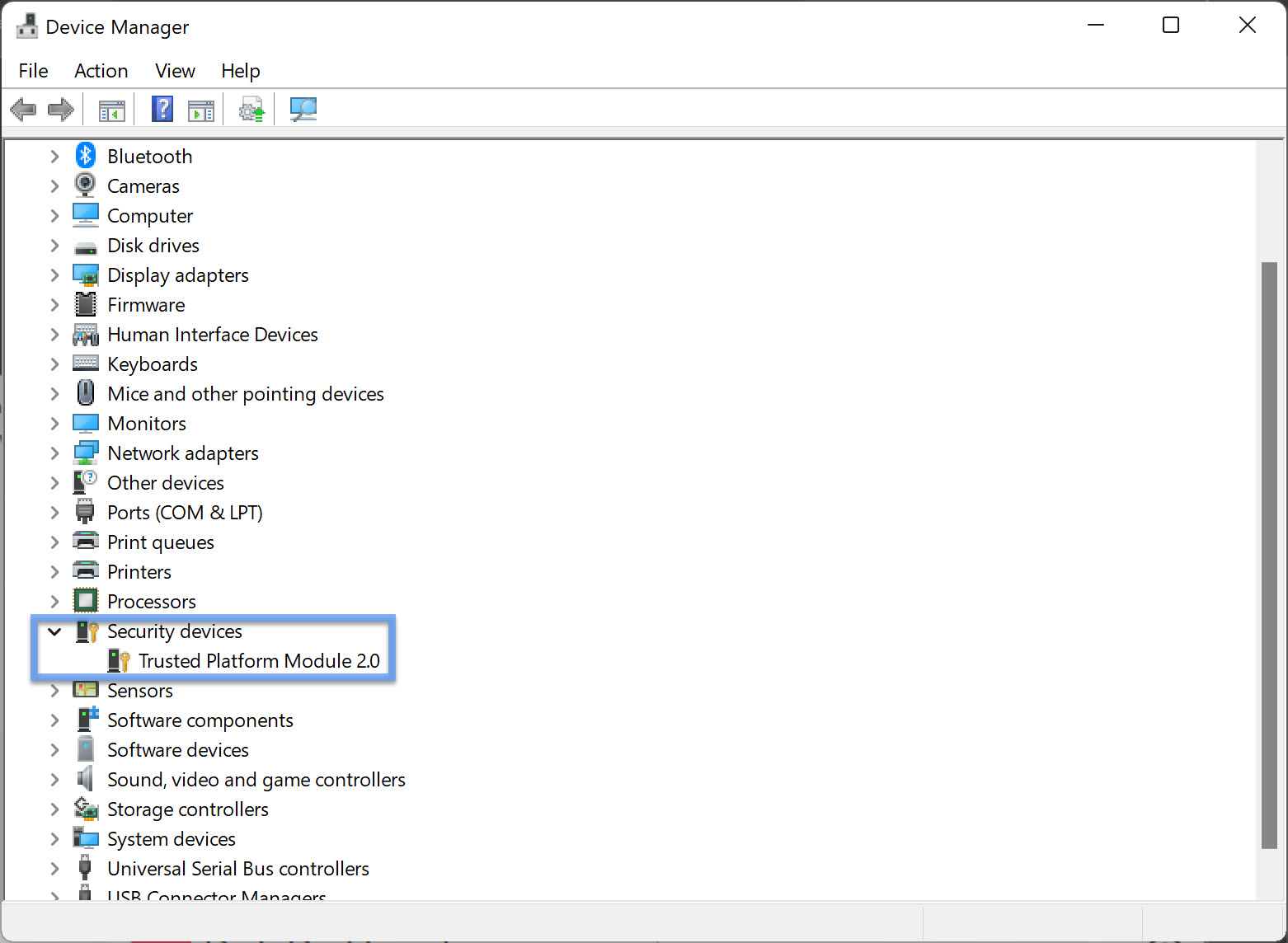Click the Back navigation arrow

click(23, 109)
